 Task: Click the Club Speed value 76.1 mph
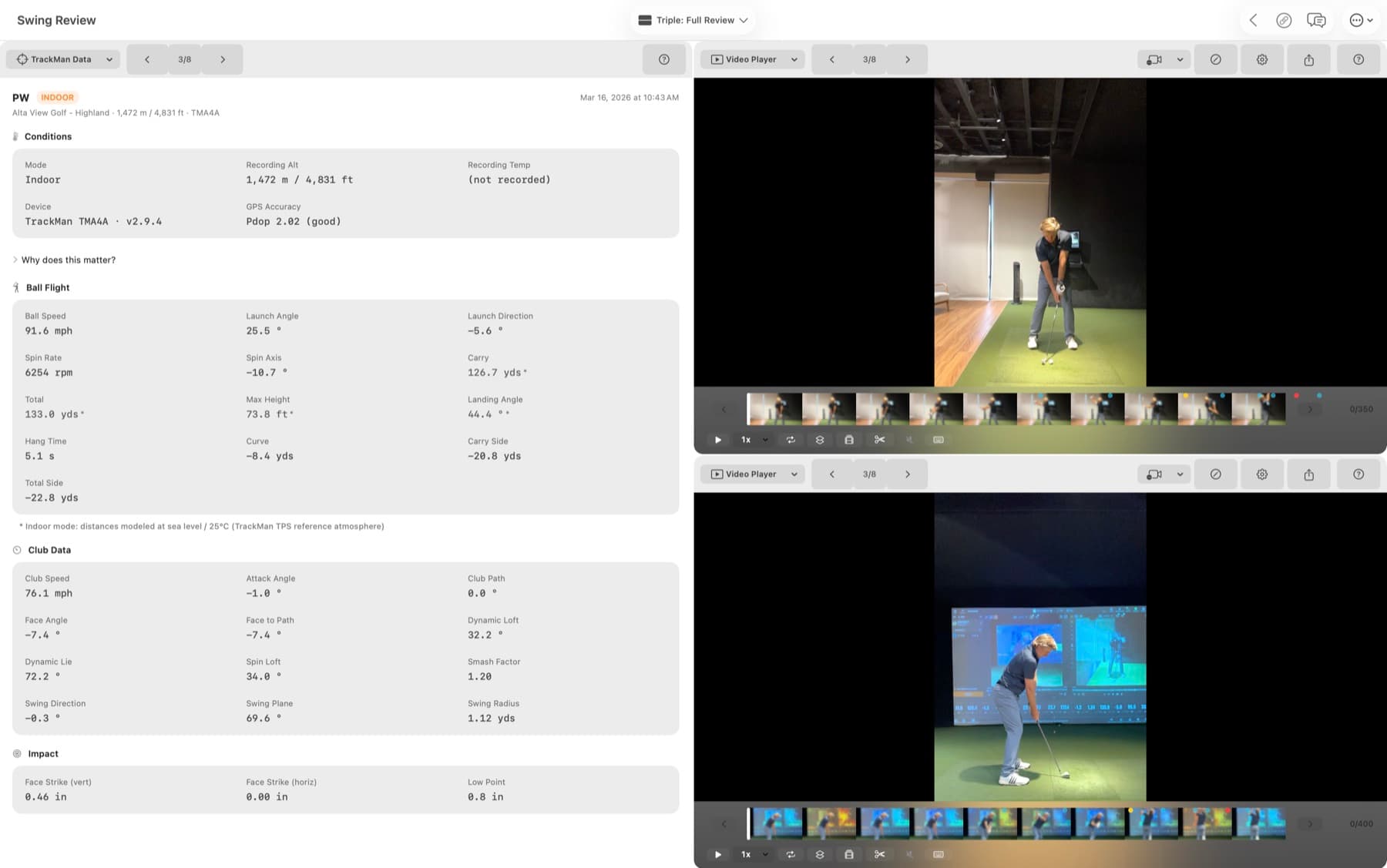(x=49, y=594)
